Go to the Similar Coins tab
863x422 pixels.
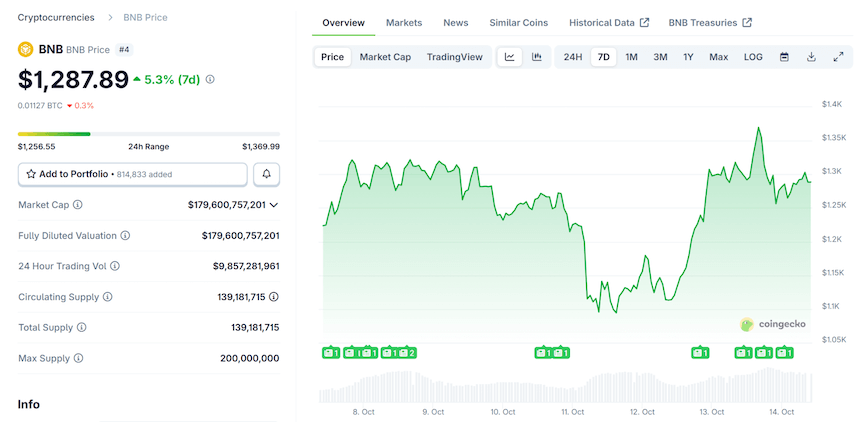click(518, 22)
